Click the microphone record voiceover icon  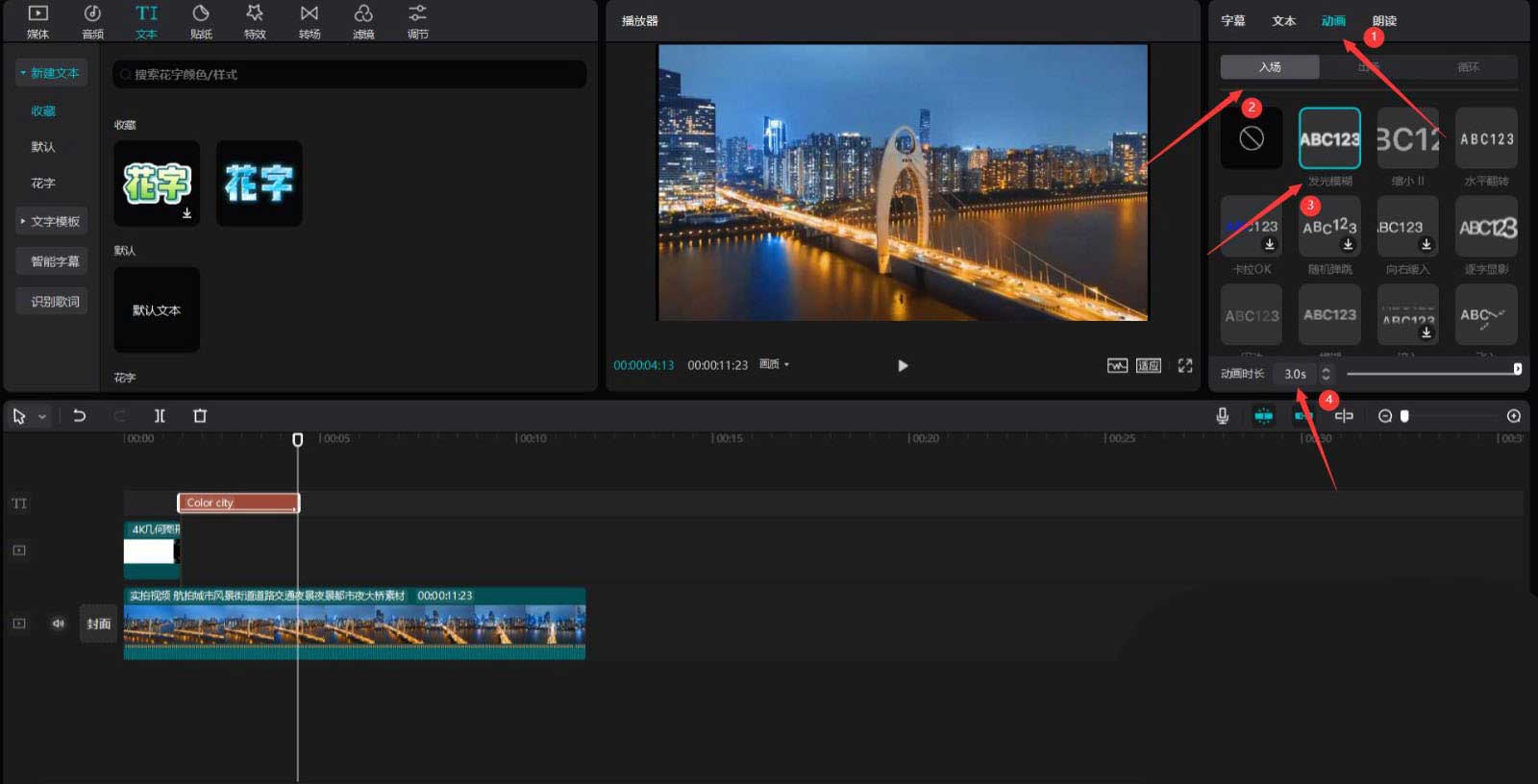point(1222,416)
